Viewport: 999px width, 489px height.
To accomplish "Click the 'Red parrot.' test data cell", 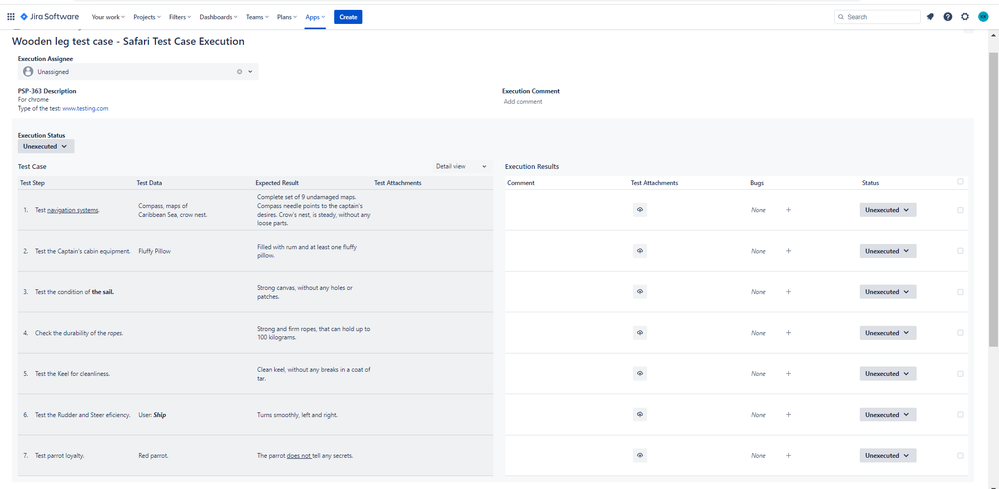I will pyautogui.click(x=153, y=456).
